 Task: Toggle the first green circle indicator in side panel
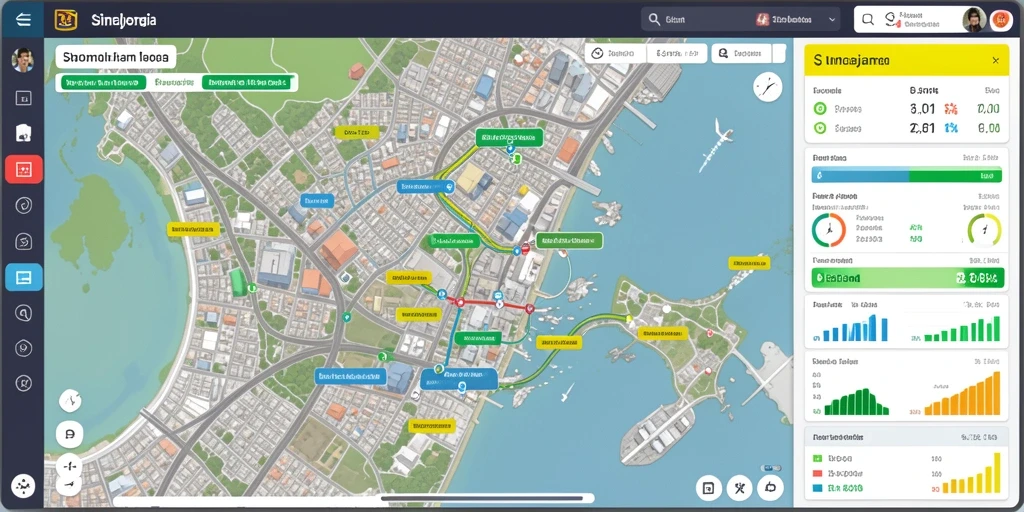(820, 109)
